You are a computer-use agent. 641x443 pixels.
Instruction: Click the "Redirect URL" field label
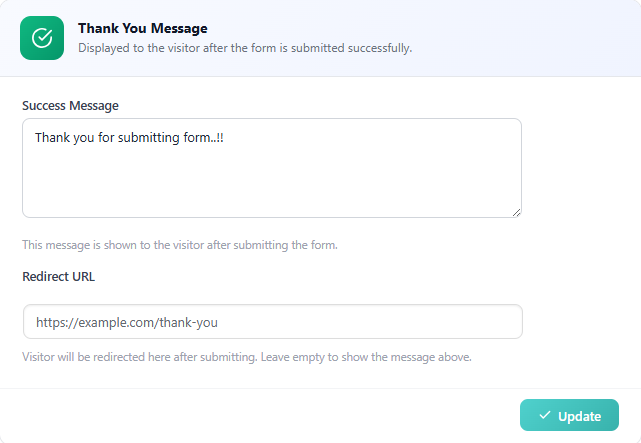click(x=58, y=277)
